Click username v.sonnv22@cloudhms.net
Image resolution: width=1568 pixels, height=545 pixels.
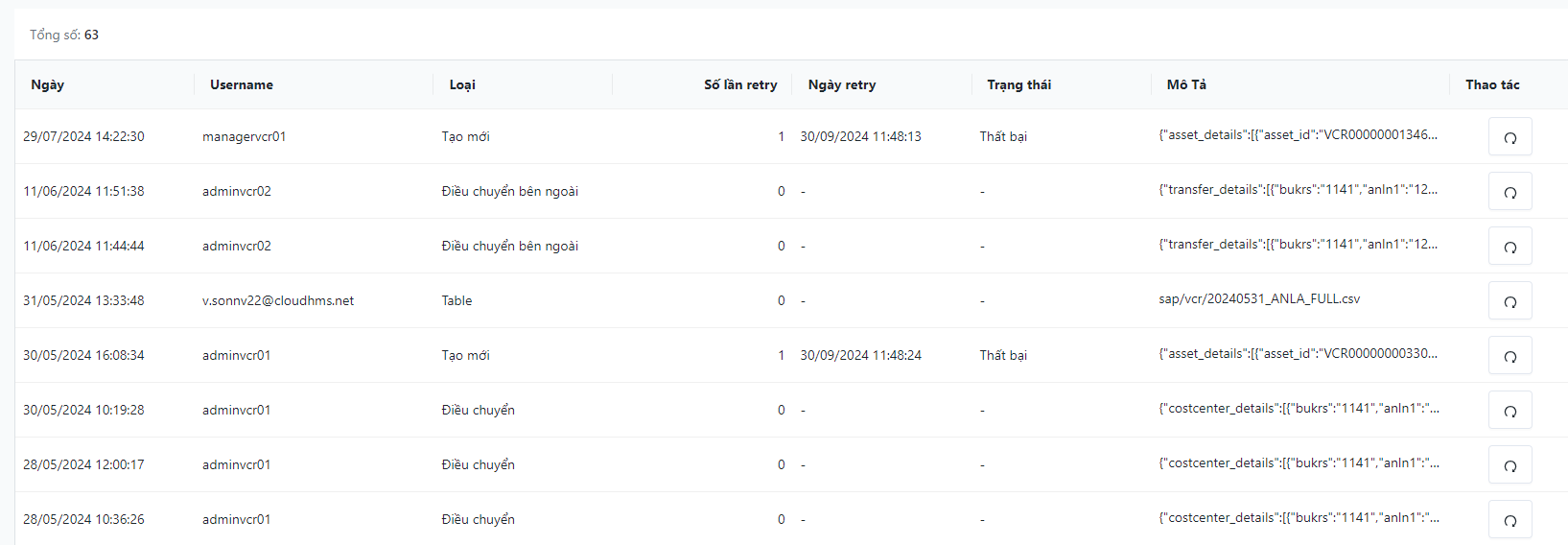point(278,301)
